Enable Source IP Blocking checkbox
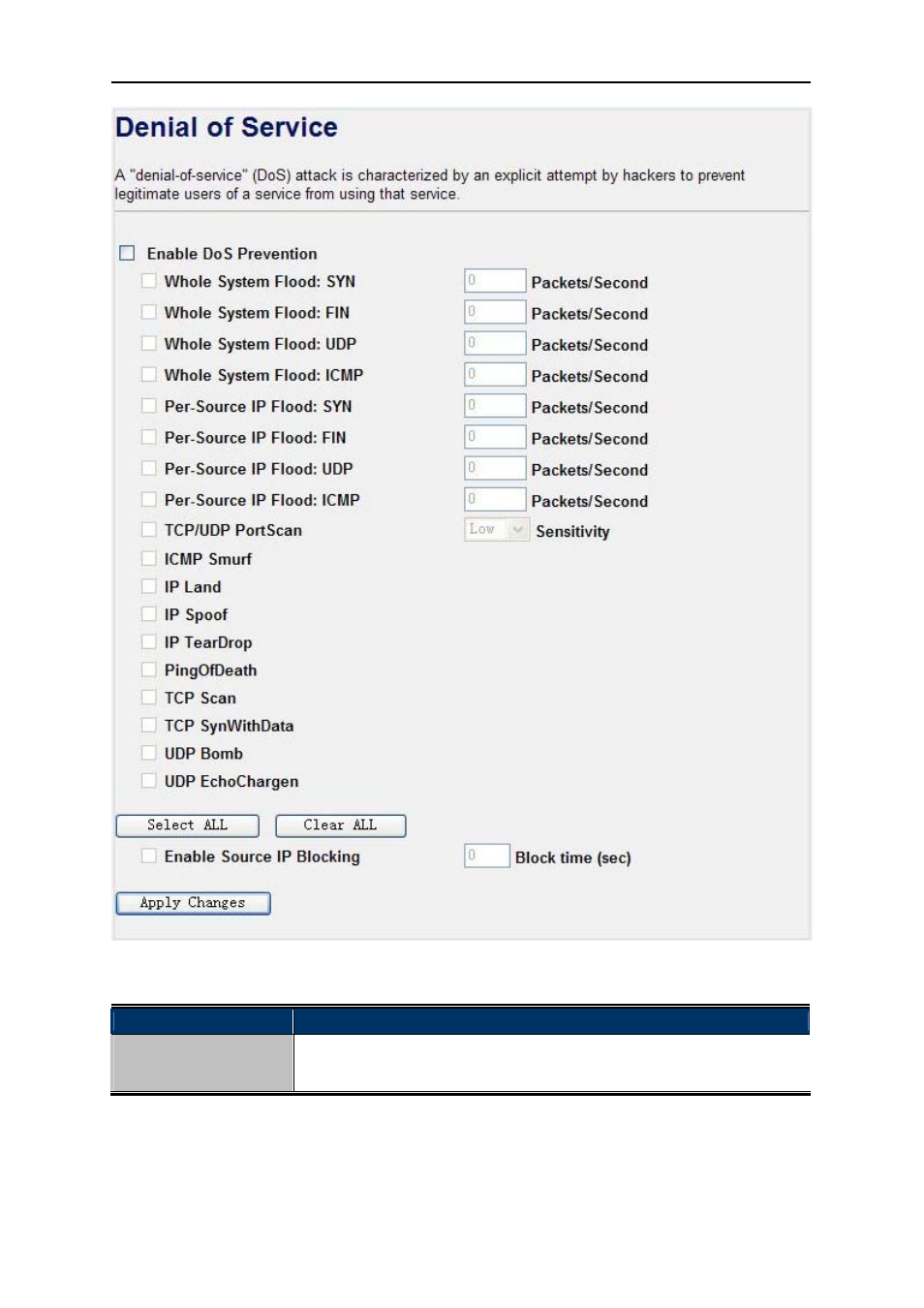924x1308 pixels. 148,856
